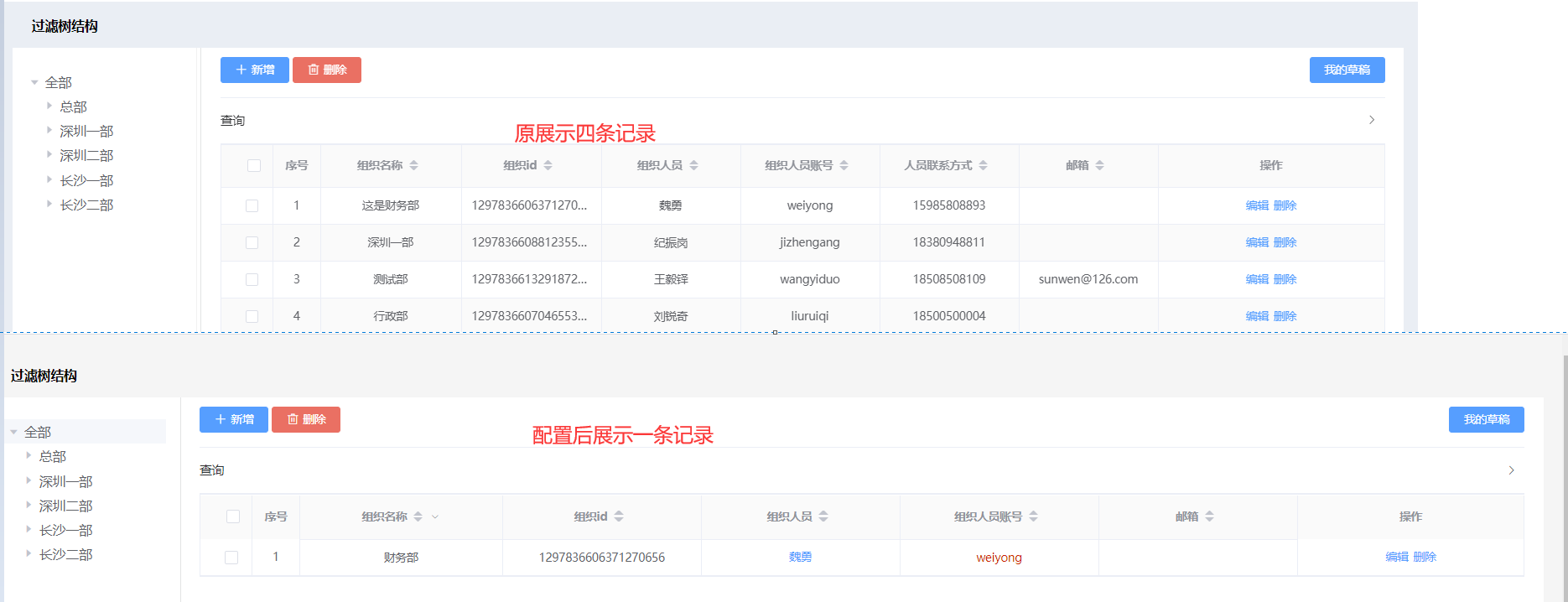Select 总部 in the top tree
This screenshot has height=602, width=1568.
73,106
